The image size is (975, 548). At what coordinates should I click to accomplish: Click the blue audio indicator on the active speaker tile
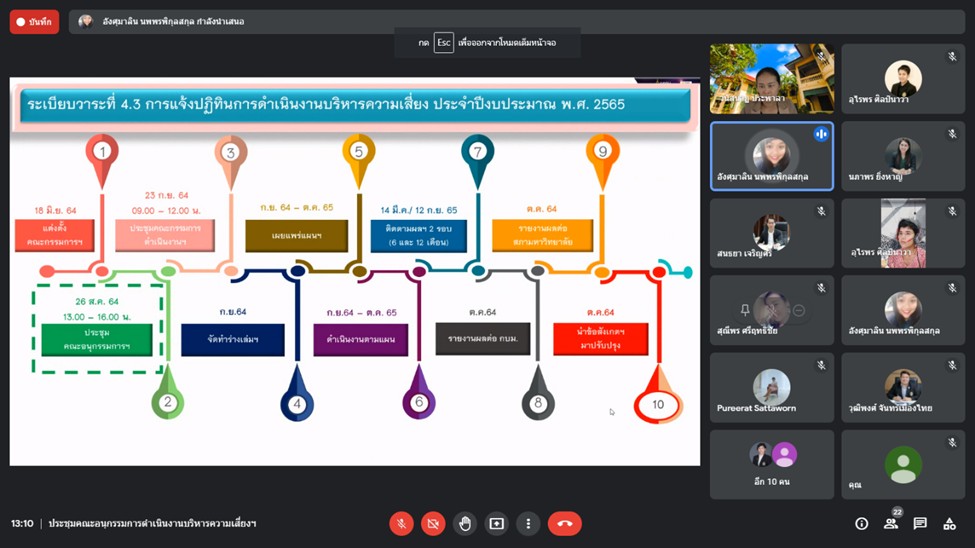821,134
